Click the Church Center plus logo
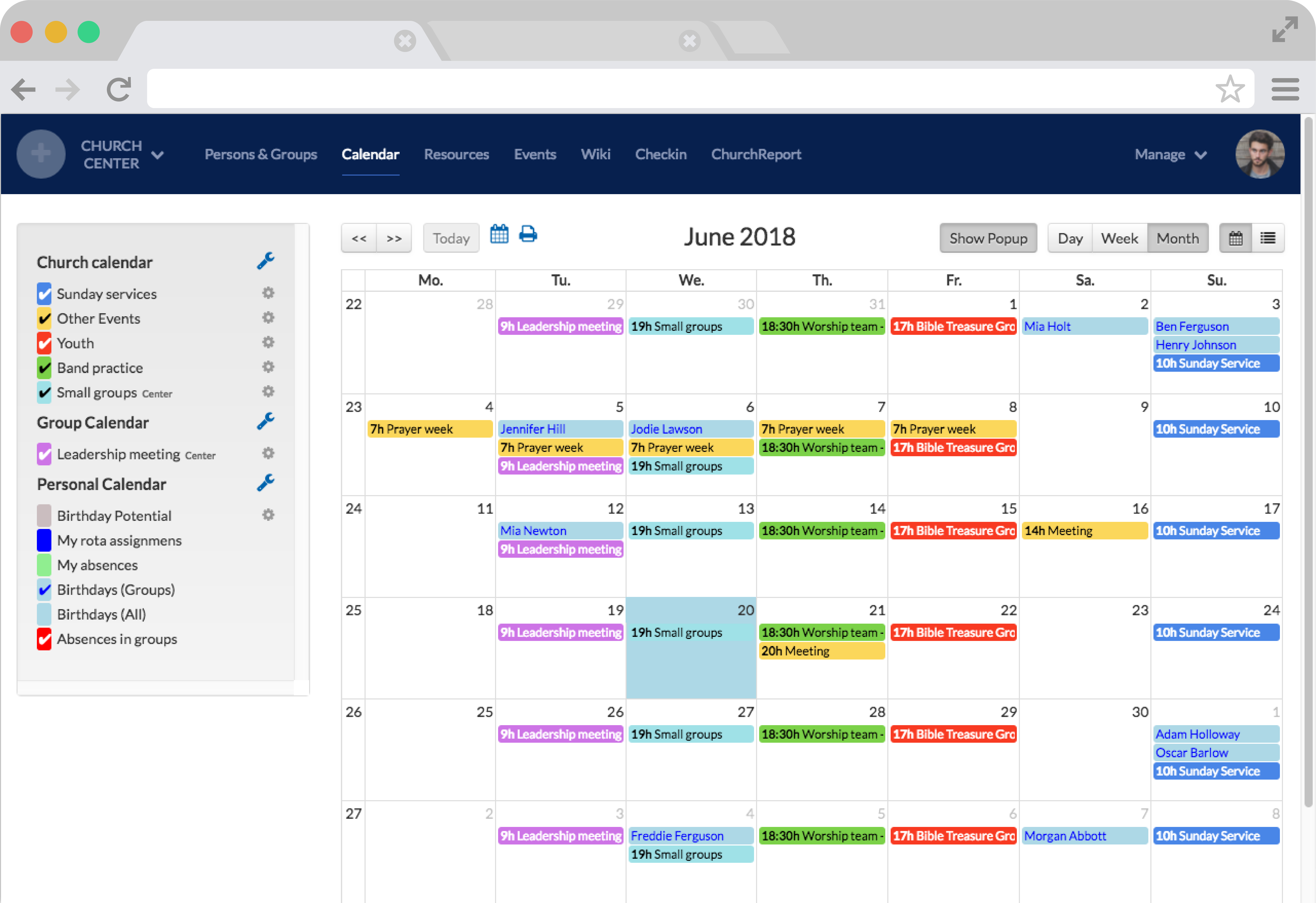 point(41,154)
